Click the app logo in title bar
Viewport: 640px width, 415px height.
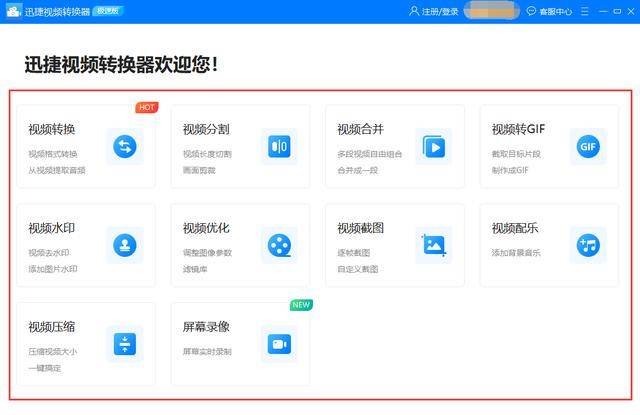point(13,11)
